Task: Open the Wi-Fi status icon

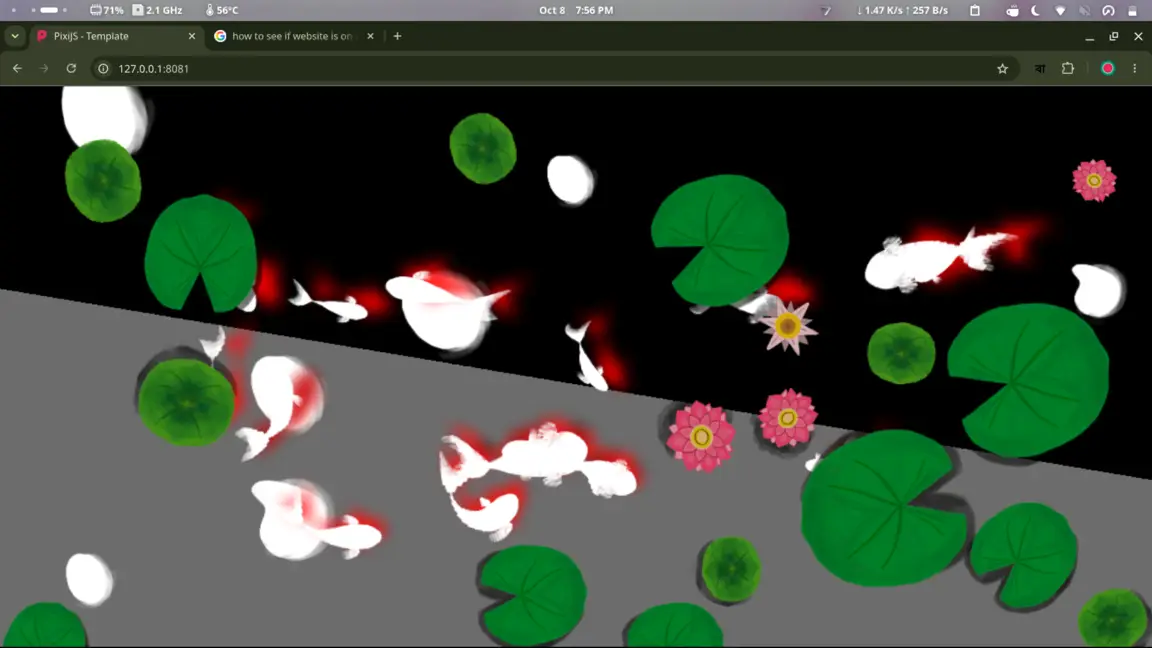Action: [x=1060, y=10]
